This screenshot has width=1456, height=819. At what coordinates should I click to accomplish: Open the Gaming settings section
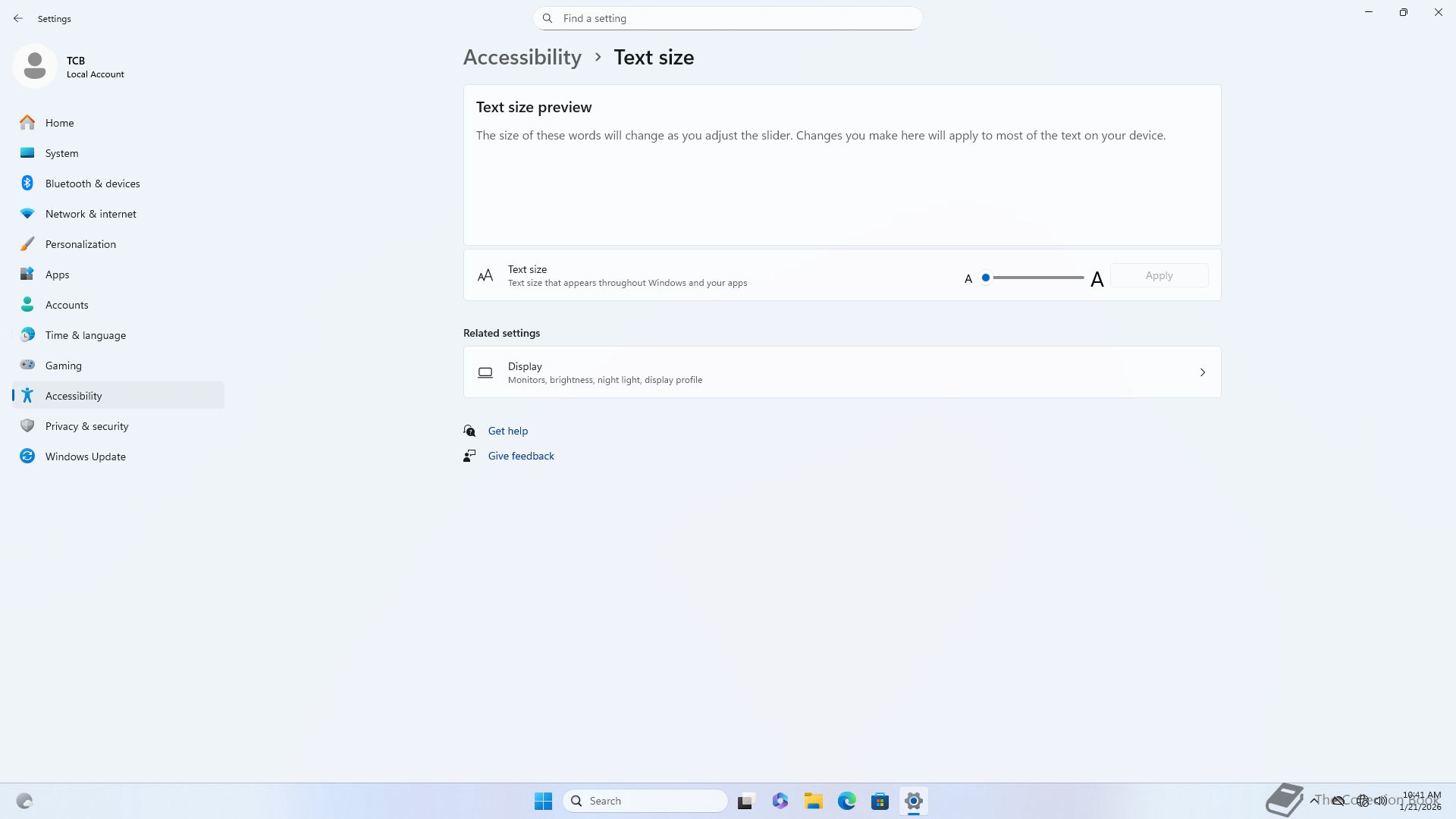pyautogui.click(x=63, y=366)
